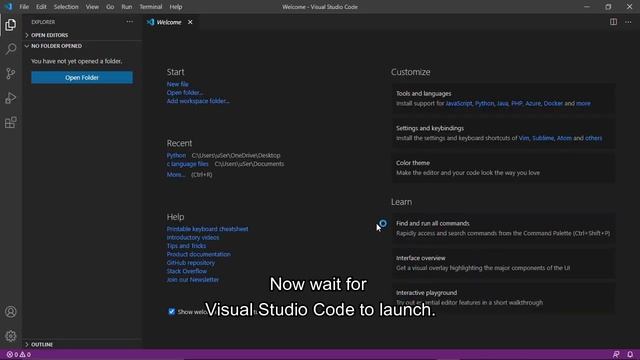Viewport: 640px width, 360px height.
Task: Expand the Open Editors section
Action: (x=82, y=35)
